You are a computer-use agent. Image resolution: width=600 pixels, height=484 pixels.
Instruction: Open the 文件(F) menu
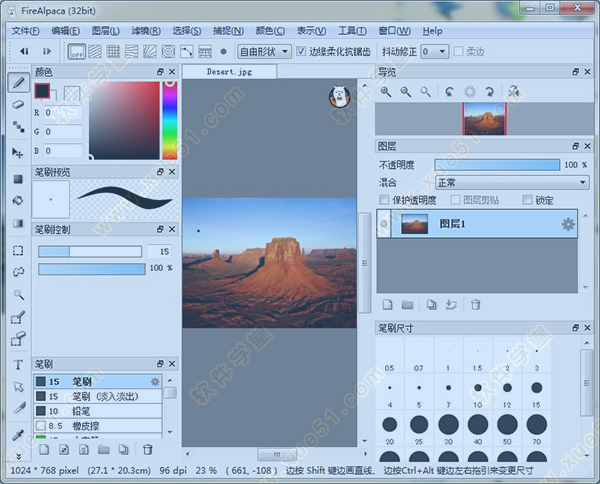25,31
